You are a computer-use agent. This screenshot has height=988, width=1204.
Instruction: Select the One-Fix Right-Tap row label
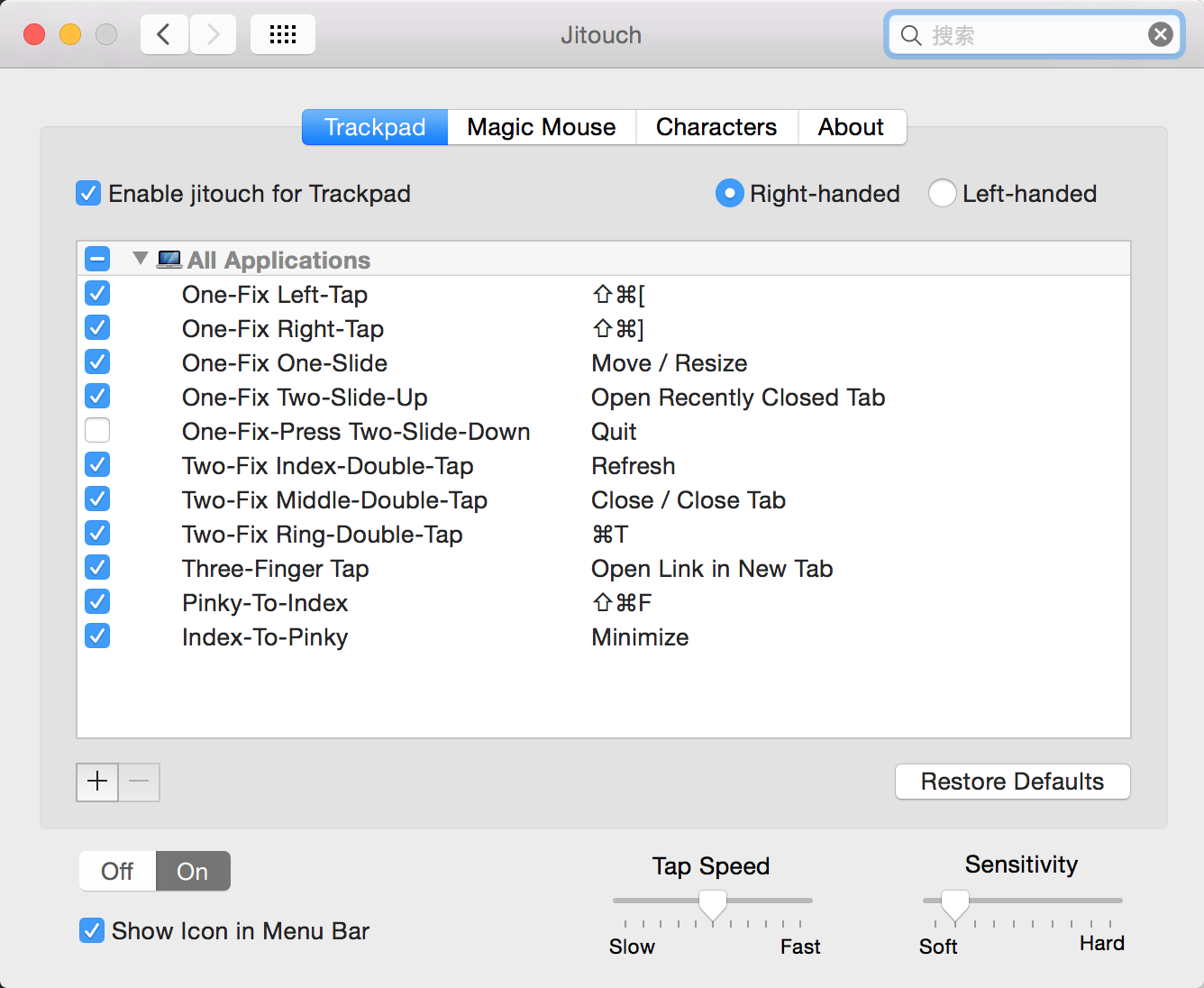click(x=283, y=329)
